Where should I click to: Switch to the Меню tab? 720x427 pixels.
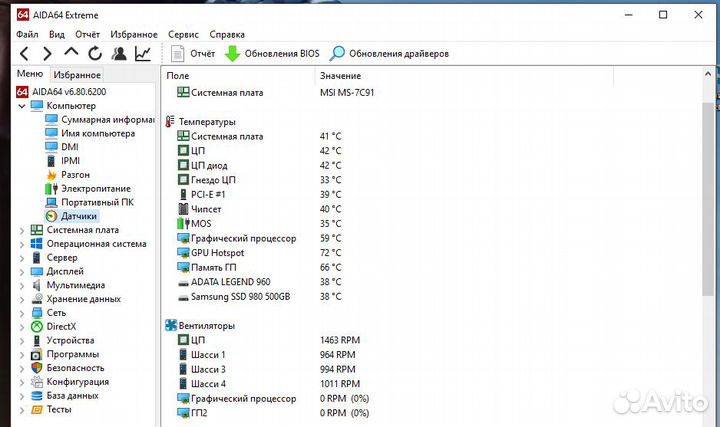[30, 74]
